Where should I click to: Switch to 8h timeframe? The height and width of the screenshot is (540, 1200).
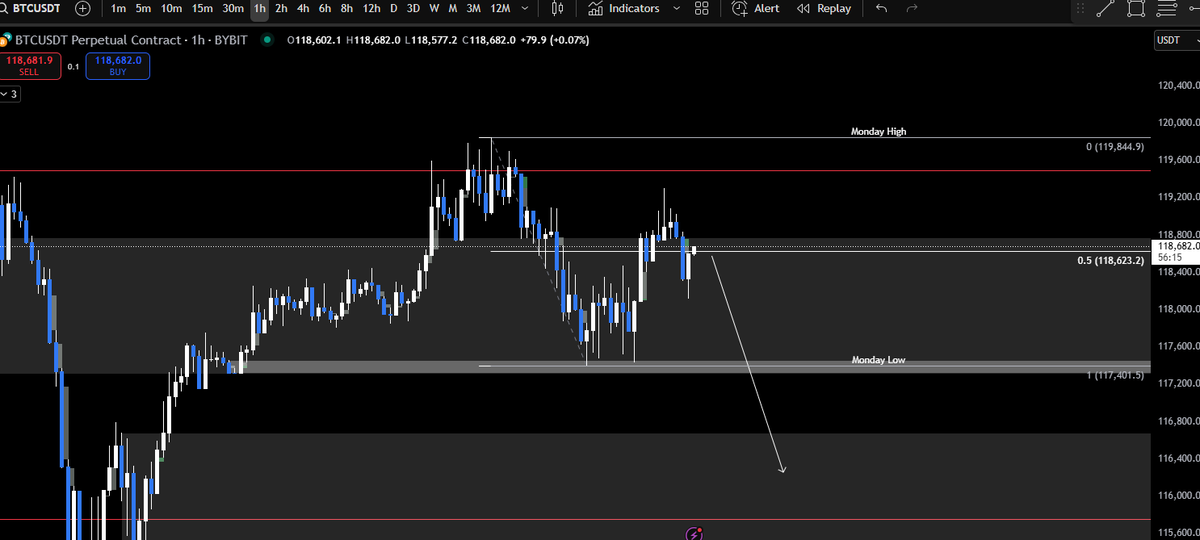(x=347, y=8)
